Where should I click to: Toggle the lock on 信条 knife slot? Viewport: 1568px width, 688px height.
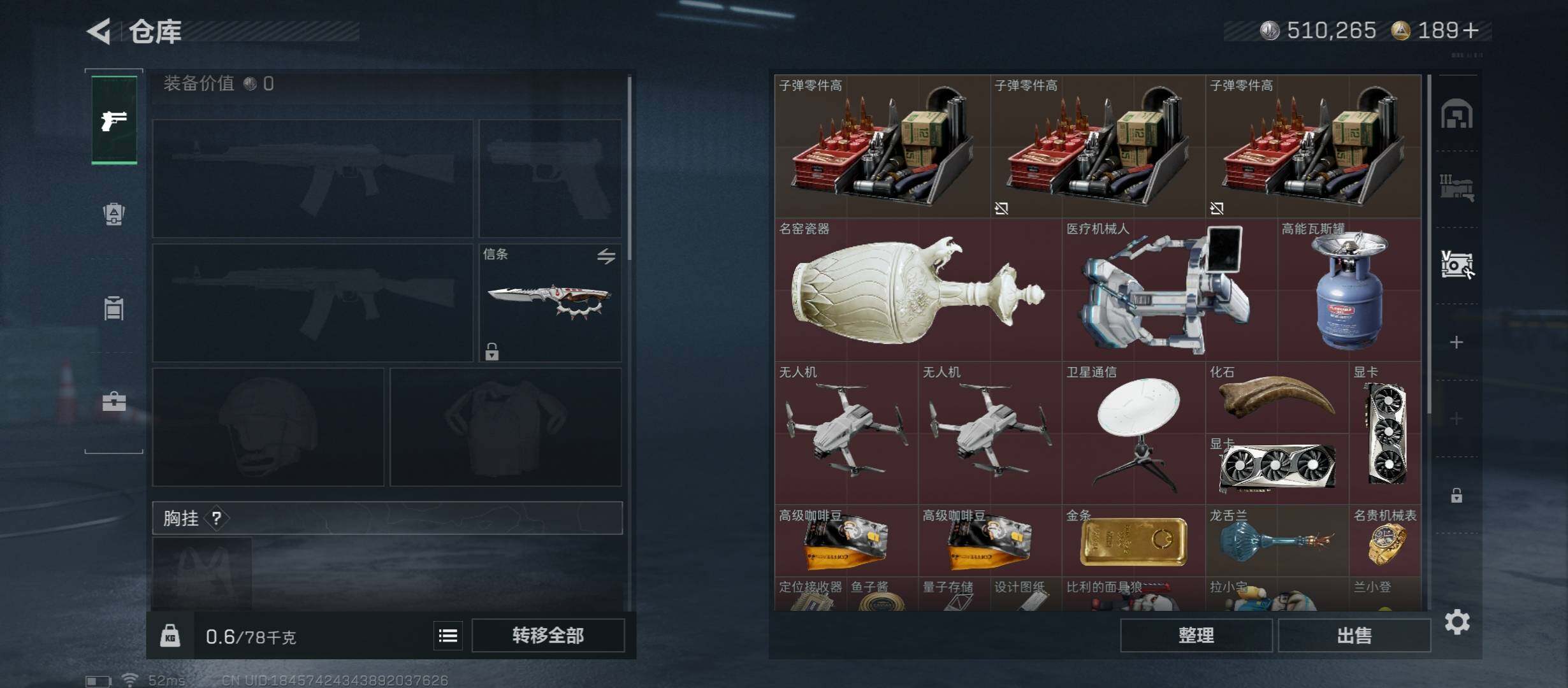point(491,351)
